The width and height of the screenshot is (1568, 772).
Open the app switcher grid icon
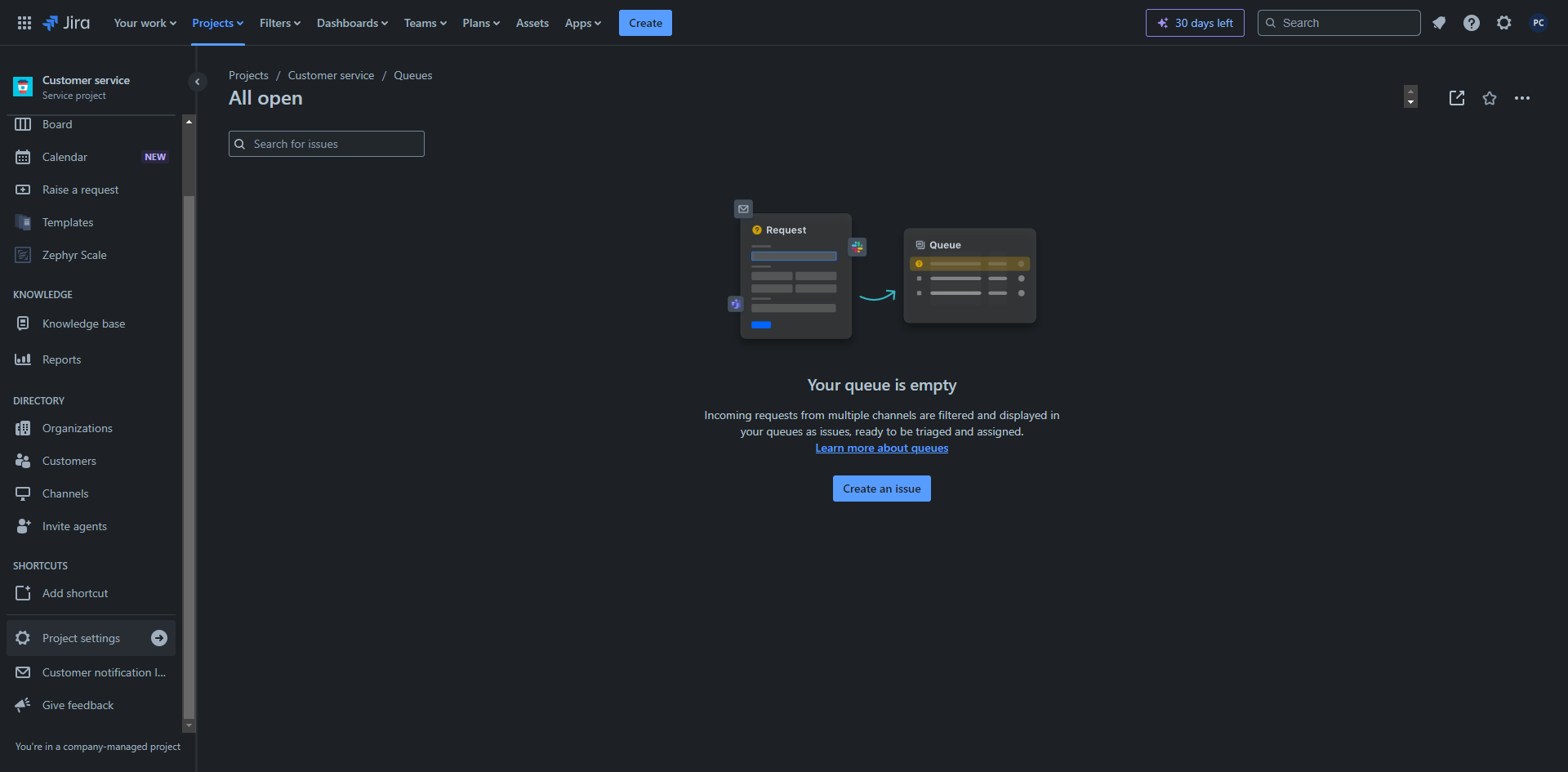click(x=24, y=23)
